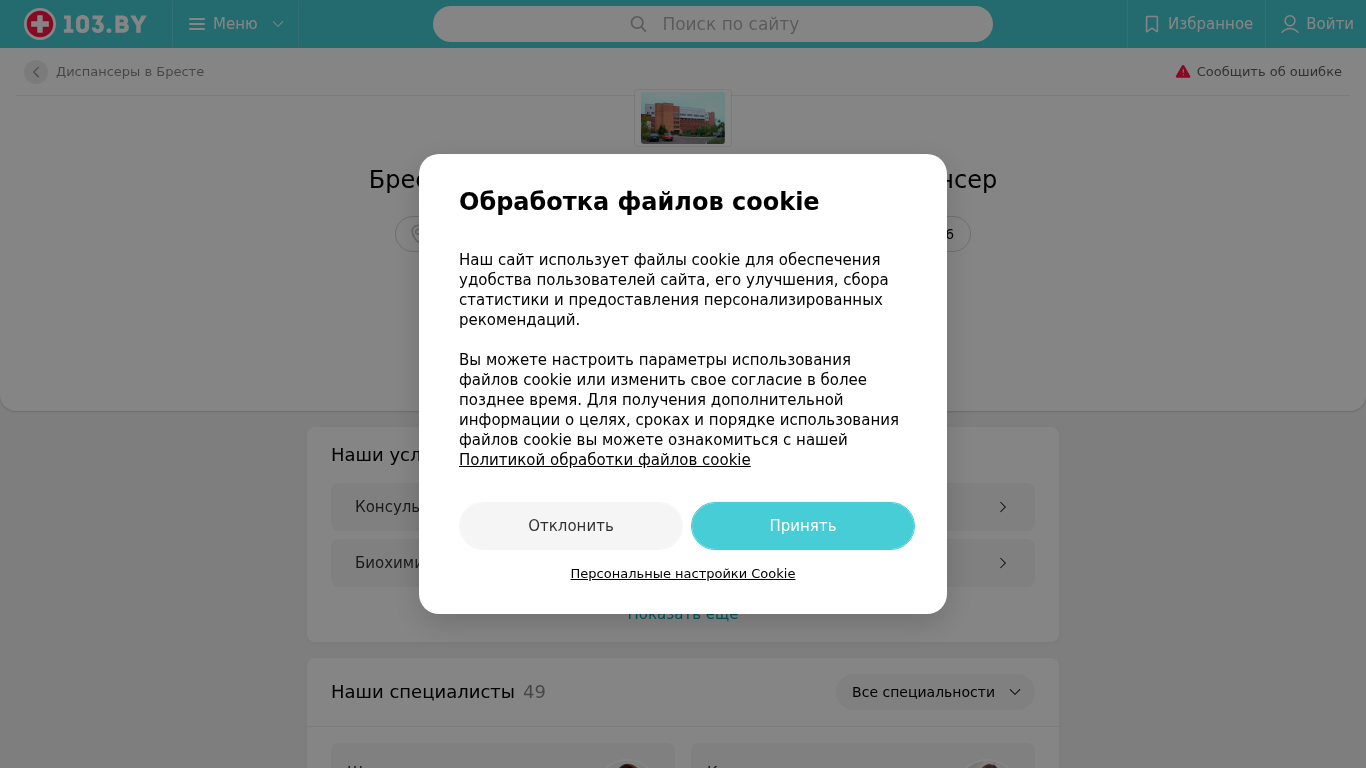Open the hamburger Меню icon

[x=197, y=24]
